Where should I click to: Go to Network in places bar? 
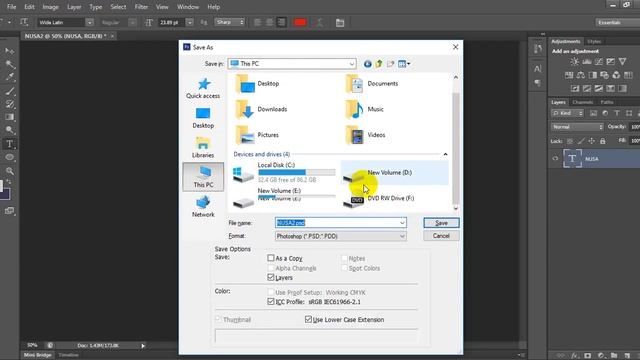[x=203, y=207]
